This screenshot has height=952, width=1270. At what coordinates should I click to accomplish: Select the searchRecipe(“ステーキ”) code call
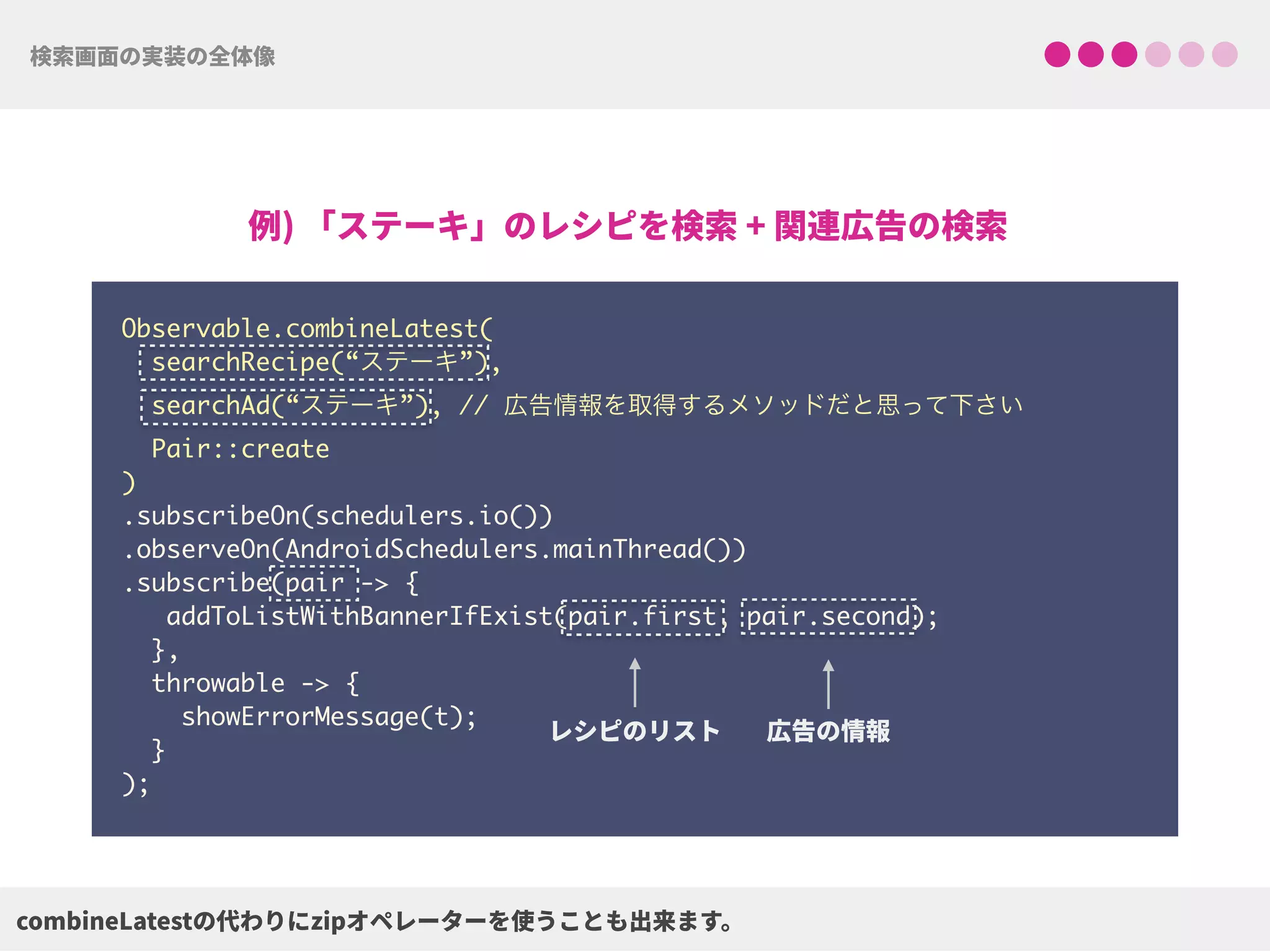click(314, 363)
